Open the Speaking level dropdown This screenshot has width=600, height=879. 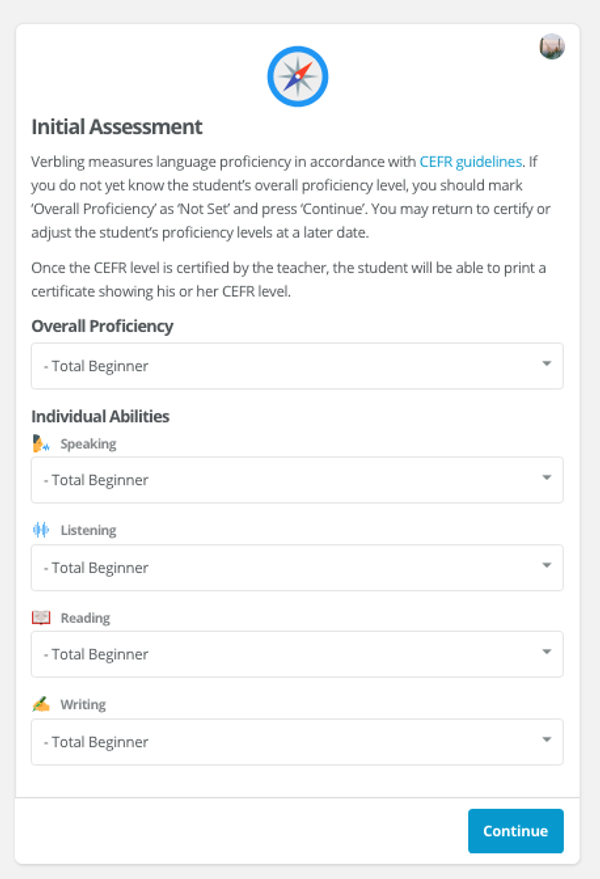tap(297, 480)
